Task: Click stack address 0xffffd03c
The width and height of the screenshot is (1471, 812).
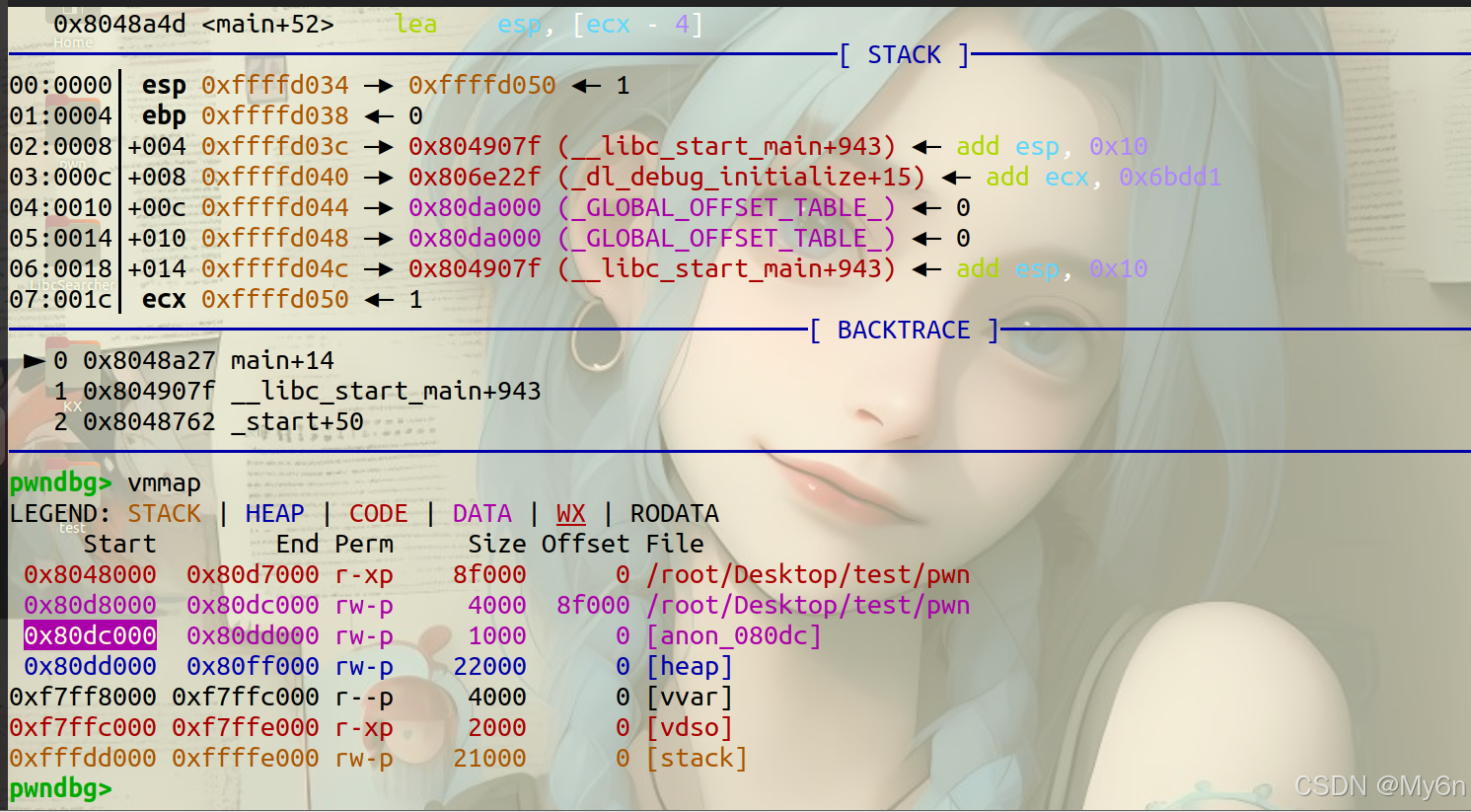Action: click(275, 147)
